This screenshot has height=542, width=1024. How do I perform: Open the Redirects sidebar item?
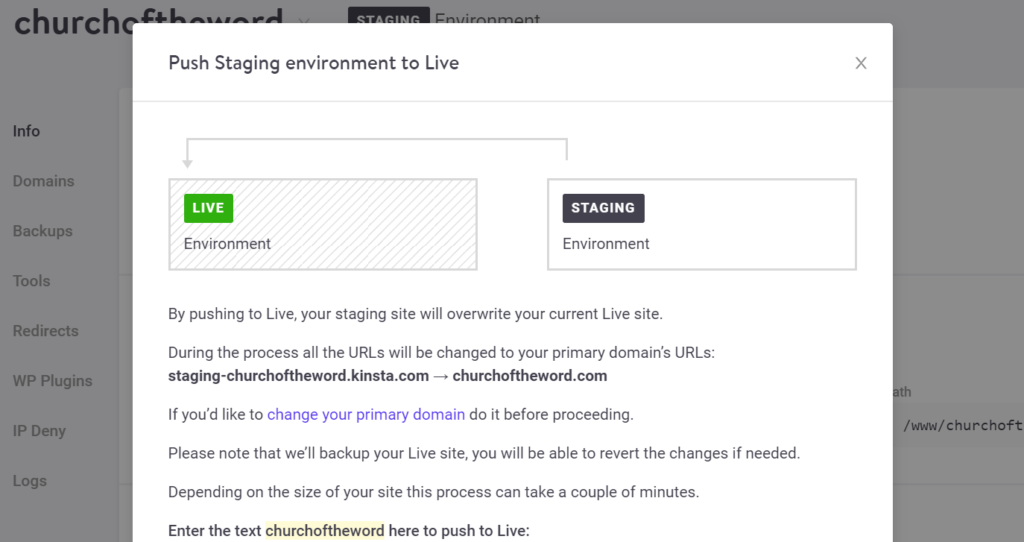[45, 331]
